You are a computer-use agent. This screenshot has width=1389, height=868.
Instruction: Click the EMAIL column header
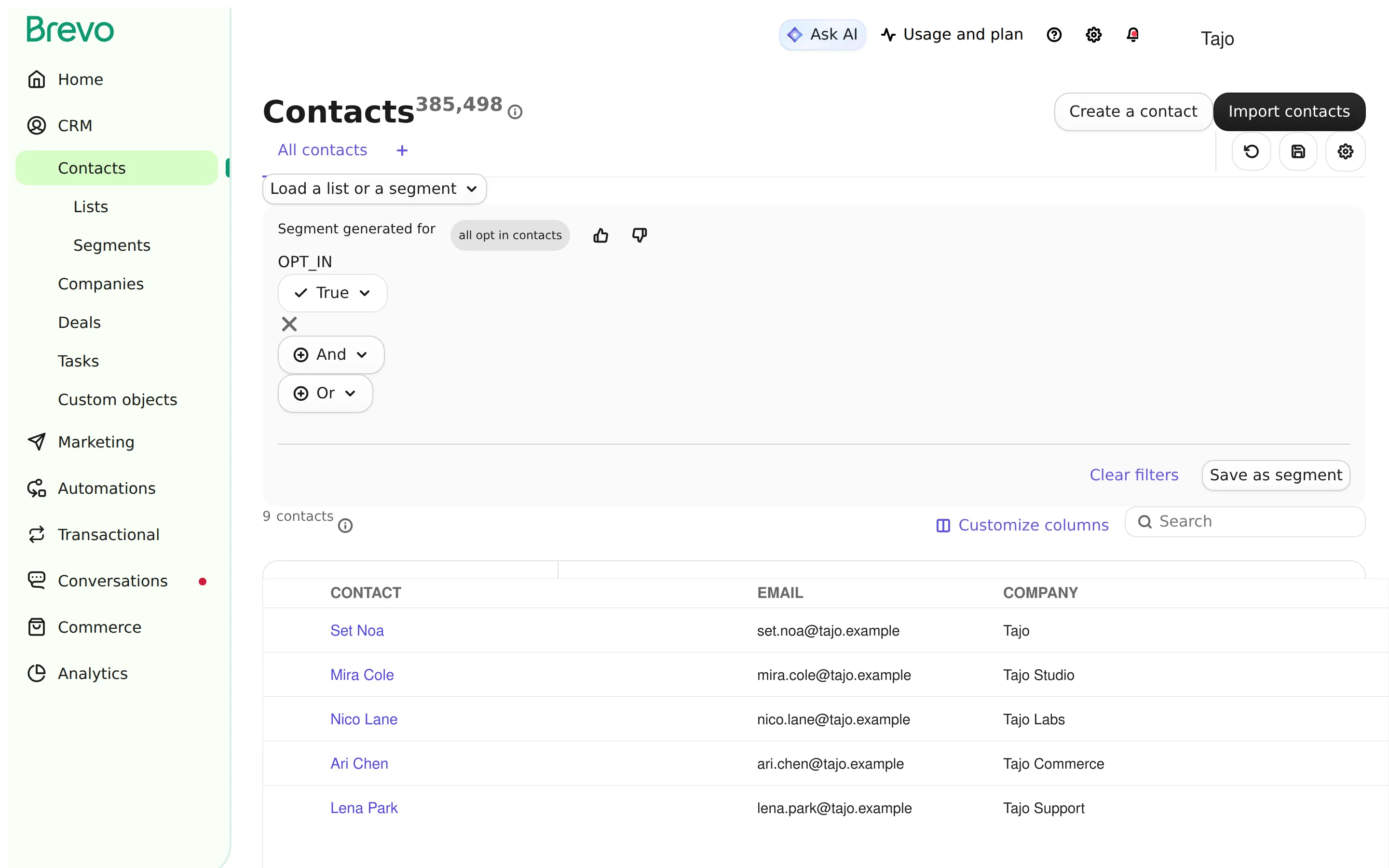click(780, 593)
